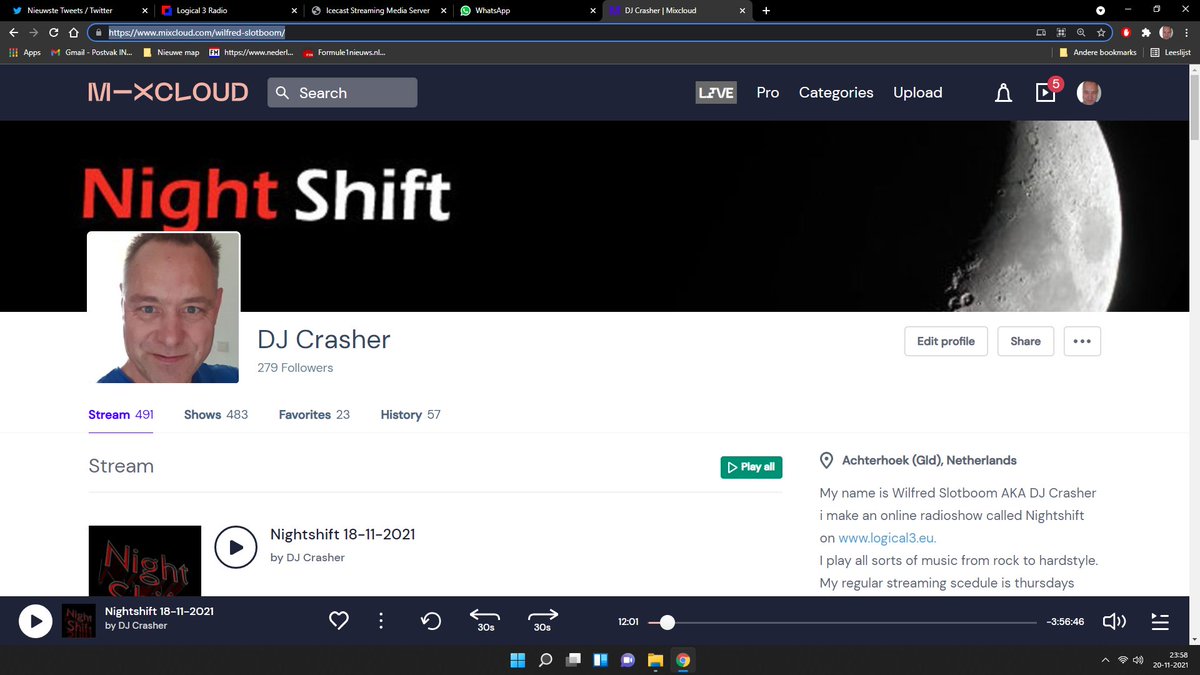
Task: Open more options next to Share button
Action: click(x=1081, y=341)
